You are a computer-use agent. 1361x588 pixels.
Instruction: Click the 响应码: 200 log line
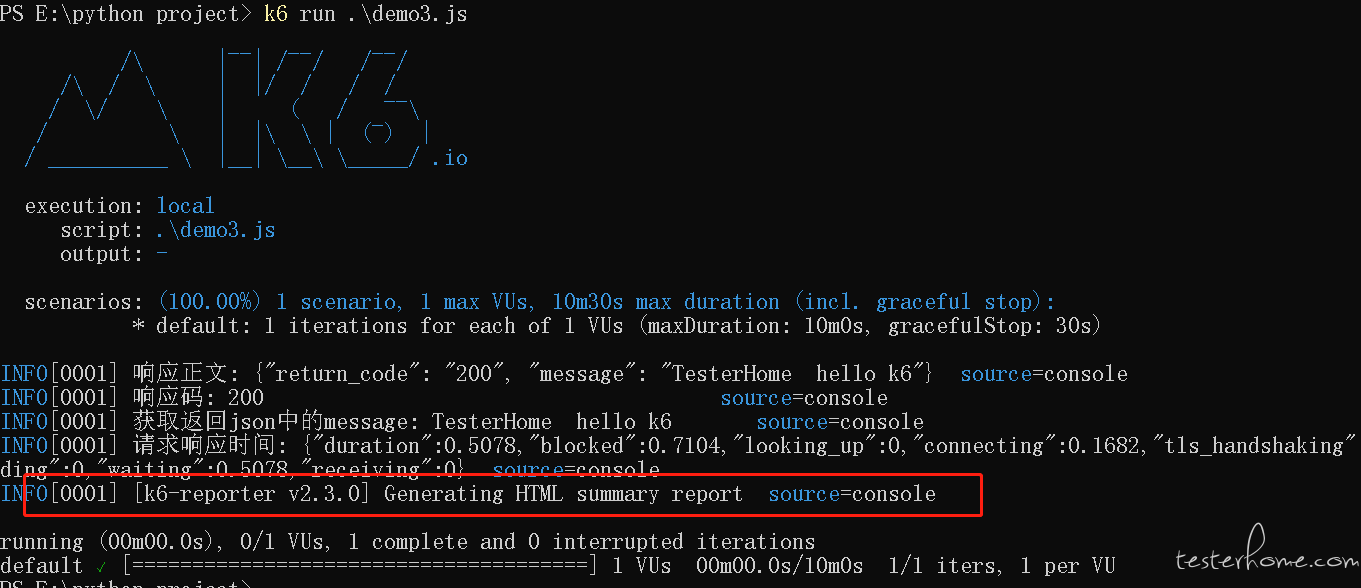pyautogui.click(x=444, y=398)
